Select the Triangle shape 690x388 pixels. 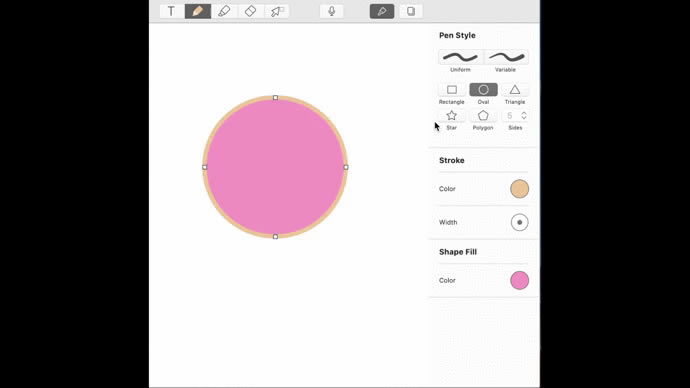515,90
